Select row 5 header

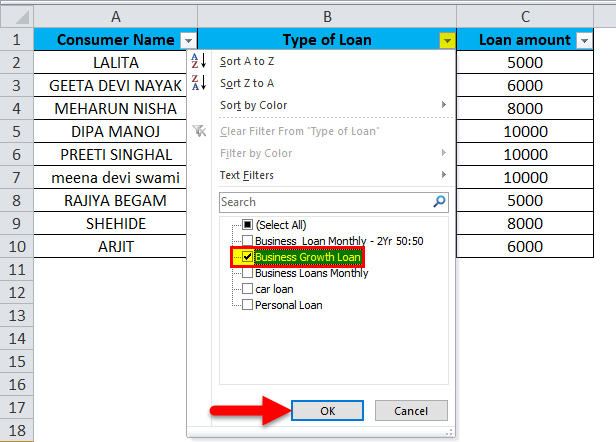[16, 132]
